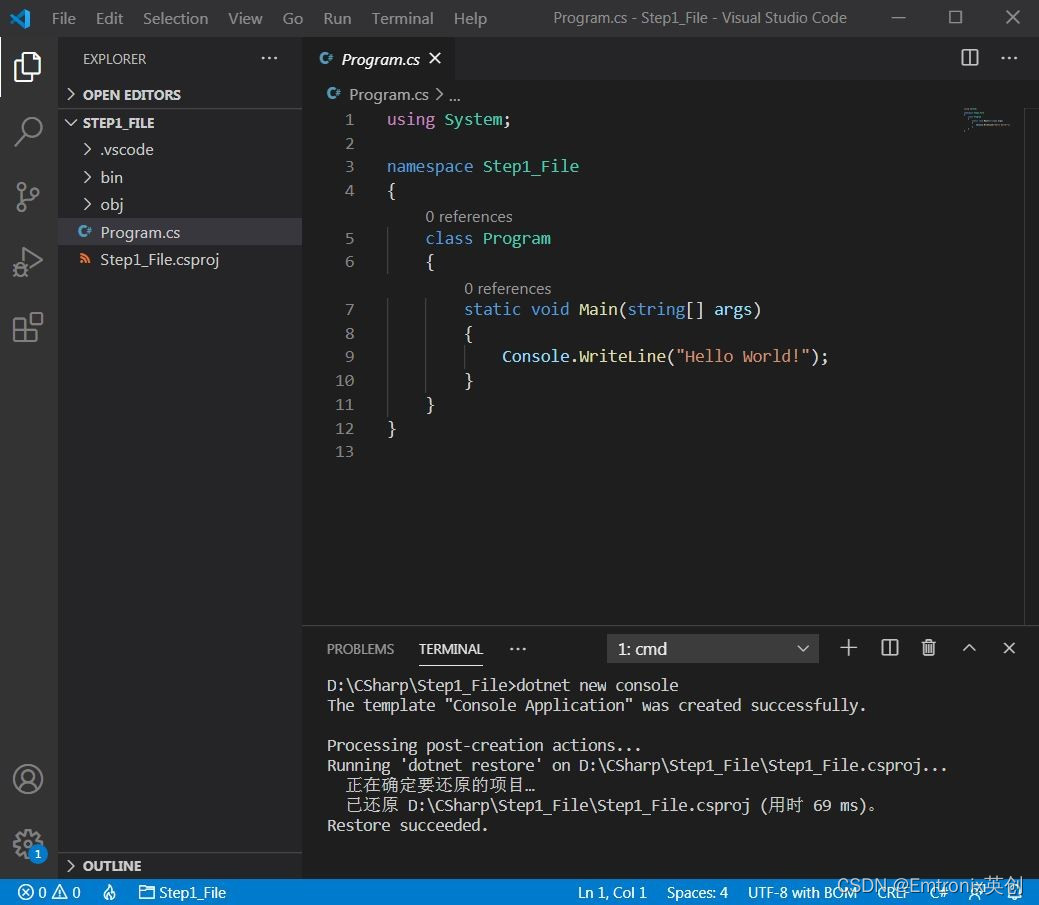Screen dimensions: 1039x905
Task: Close the terminal panel
Action: (x=1009, y=647)
